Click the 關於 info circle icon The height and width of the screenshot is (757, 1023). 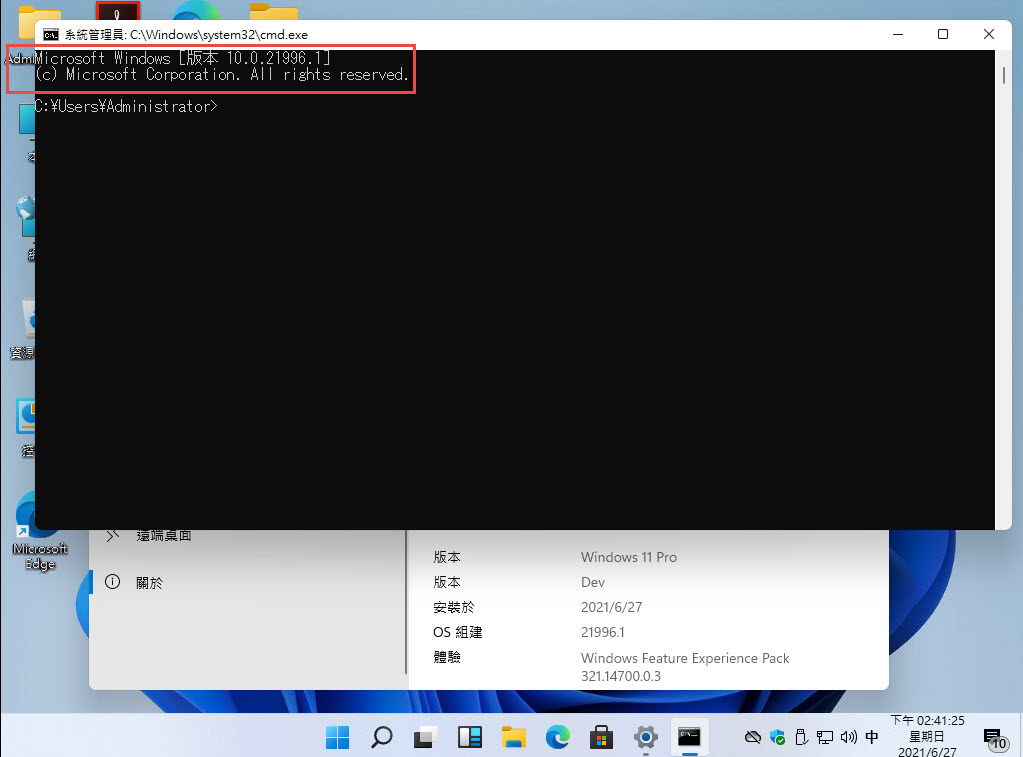click(112, 582)
